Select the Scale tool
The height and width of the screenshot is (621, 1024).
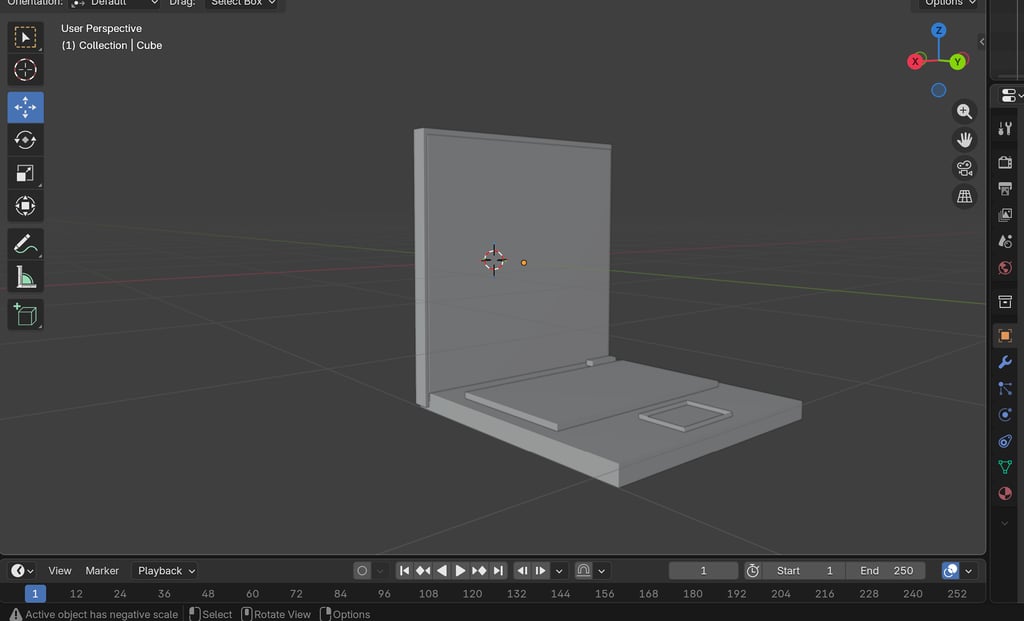coord(25,173)
